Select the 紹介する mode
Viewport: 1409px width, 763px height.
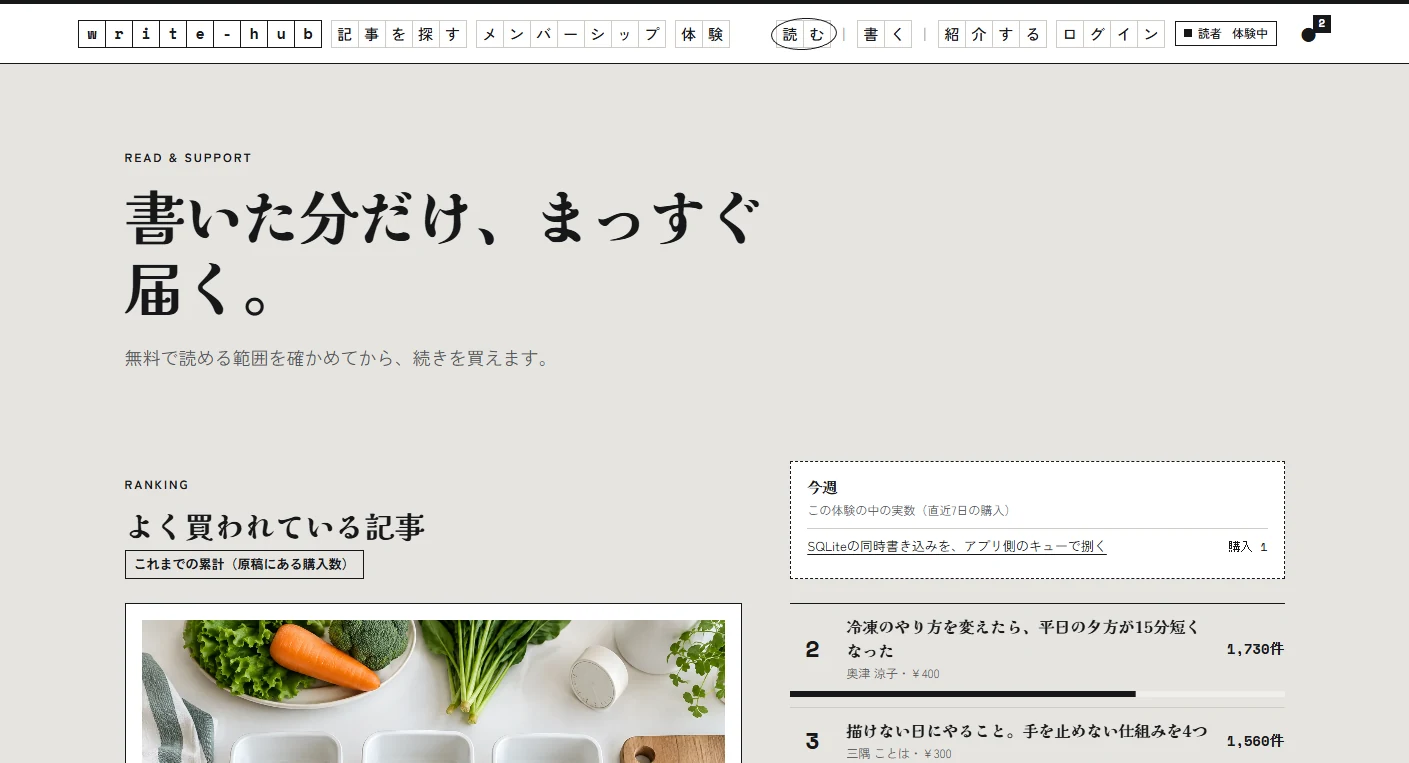pyautogui.click(x=992, y=34)
